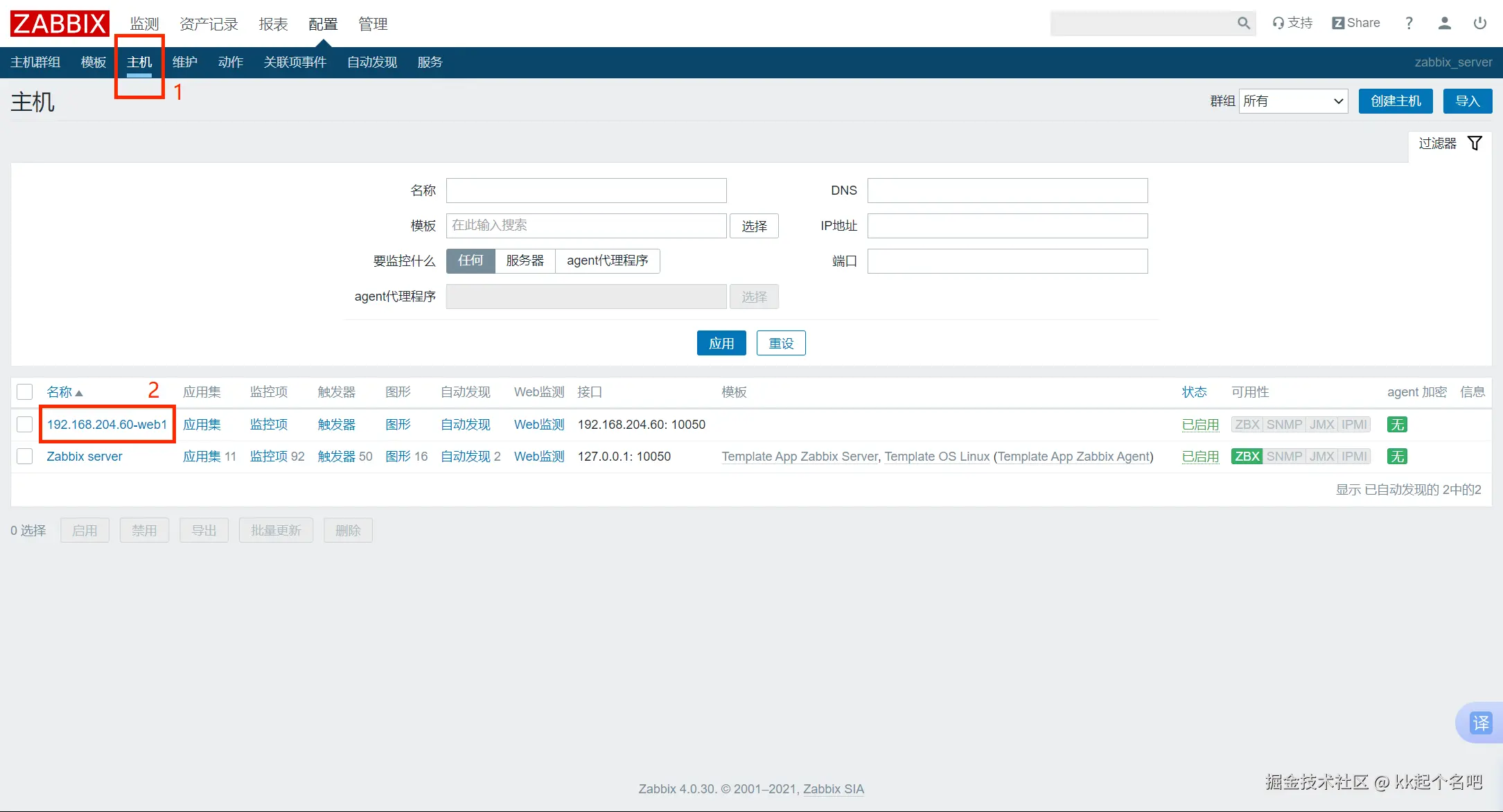Open the support headset link
The height and width of the screenshot is (812, 1503).
[x=1292, y=24]
